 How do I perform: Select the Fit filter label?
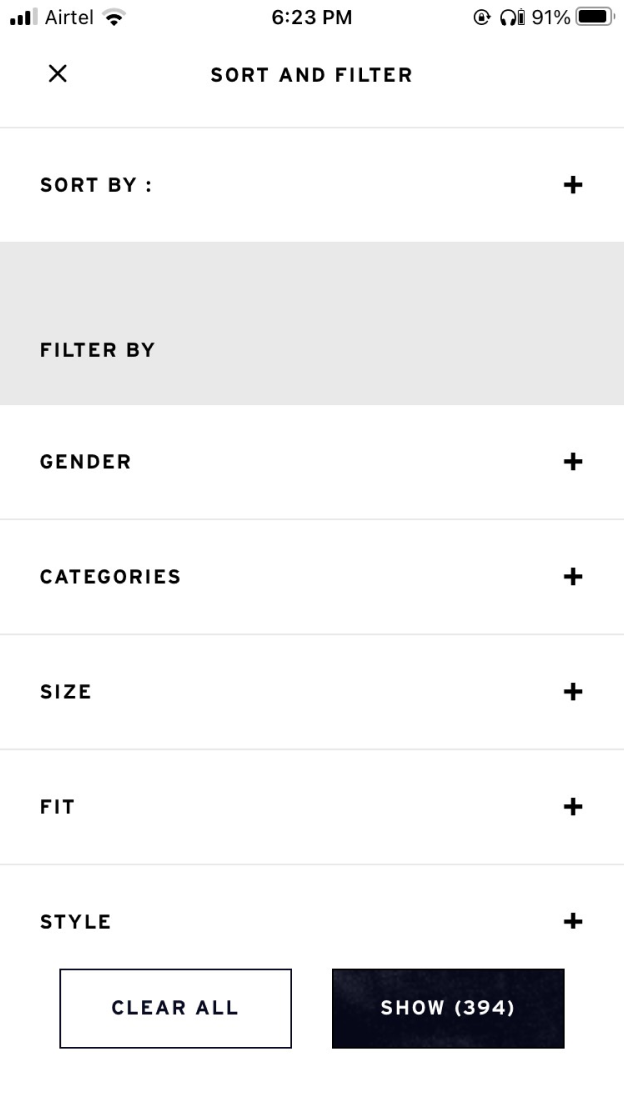57,807
